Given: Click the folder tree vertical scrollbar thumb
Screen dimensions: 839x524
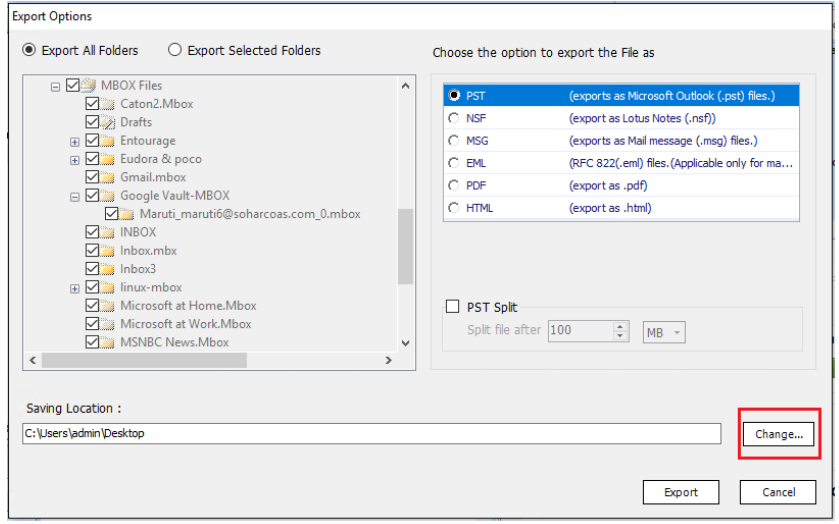Looking at the screenshot, I should [405, 245].
